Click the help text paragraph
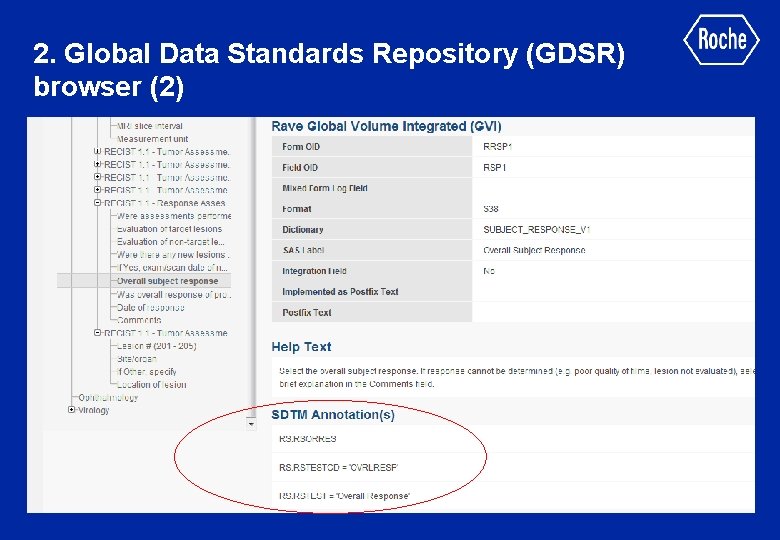Image resolution: width=780 pixels, height=540 pixels. tap(516, 377)
